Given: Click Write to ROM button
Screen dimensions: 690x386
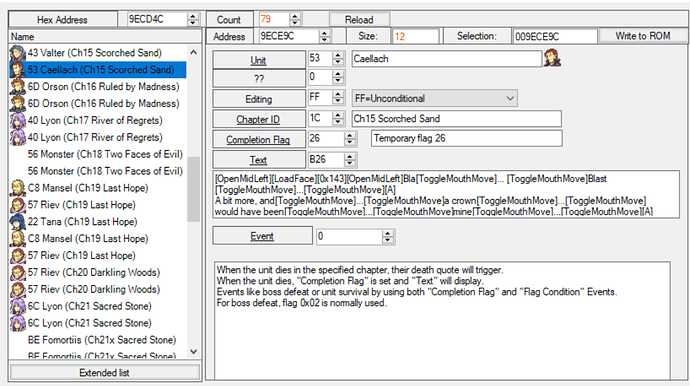Looking at the screenshot, I should [642, 36].
